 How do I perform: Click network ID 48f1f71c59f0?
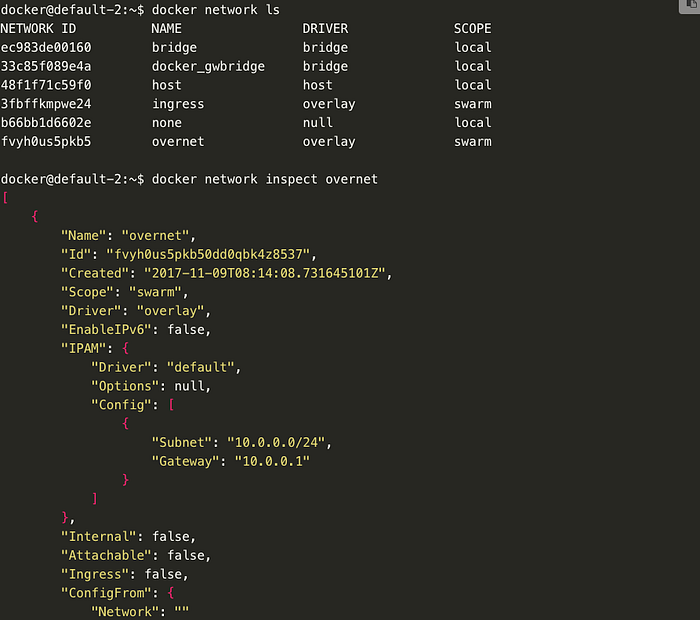(46, 85)
